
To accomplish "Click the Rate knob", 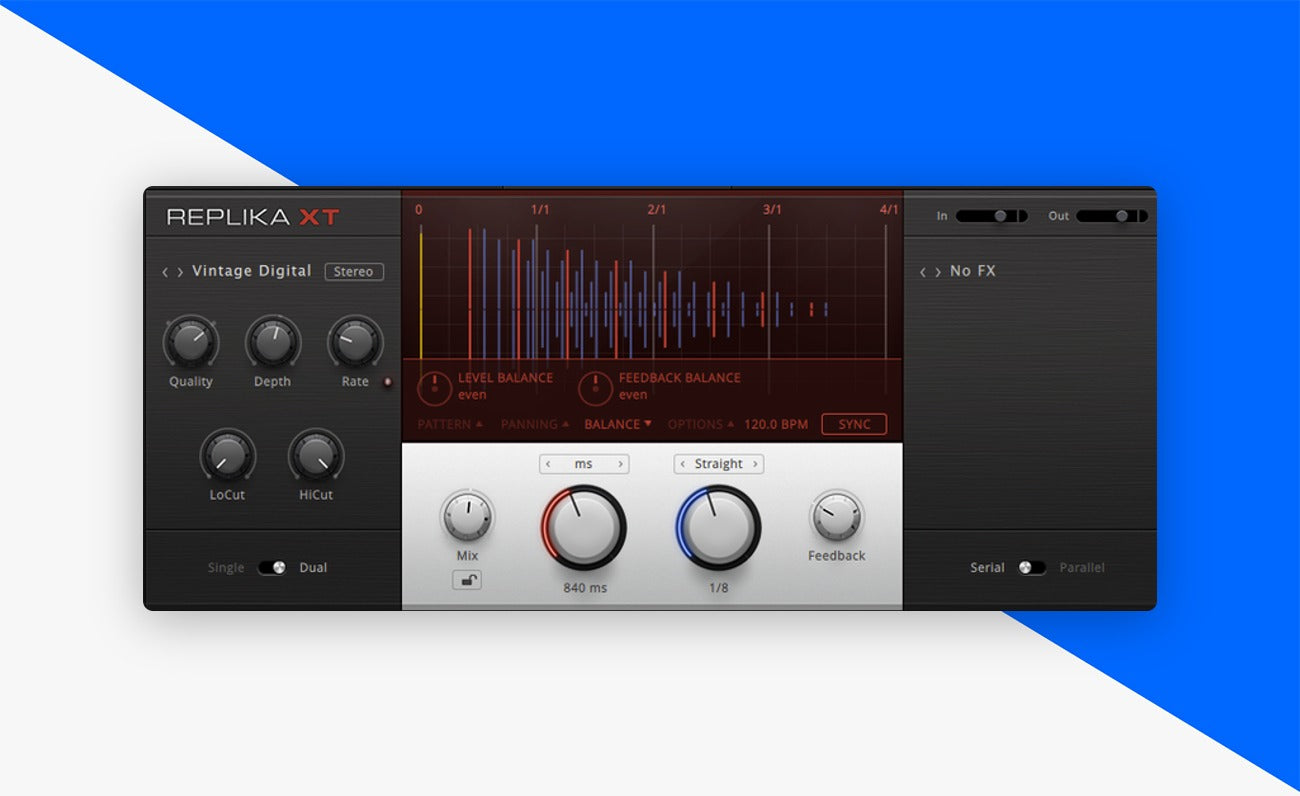I will click(x=355, y=342).
